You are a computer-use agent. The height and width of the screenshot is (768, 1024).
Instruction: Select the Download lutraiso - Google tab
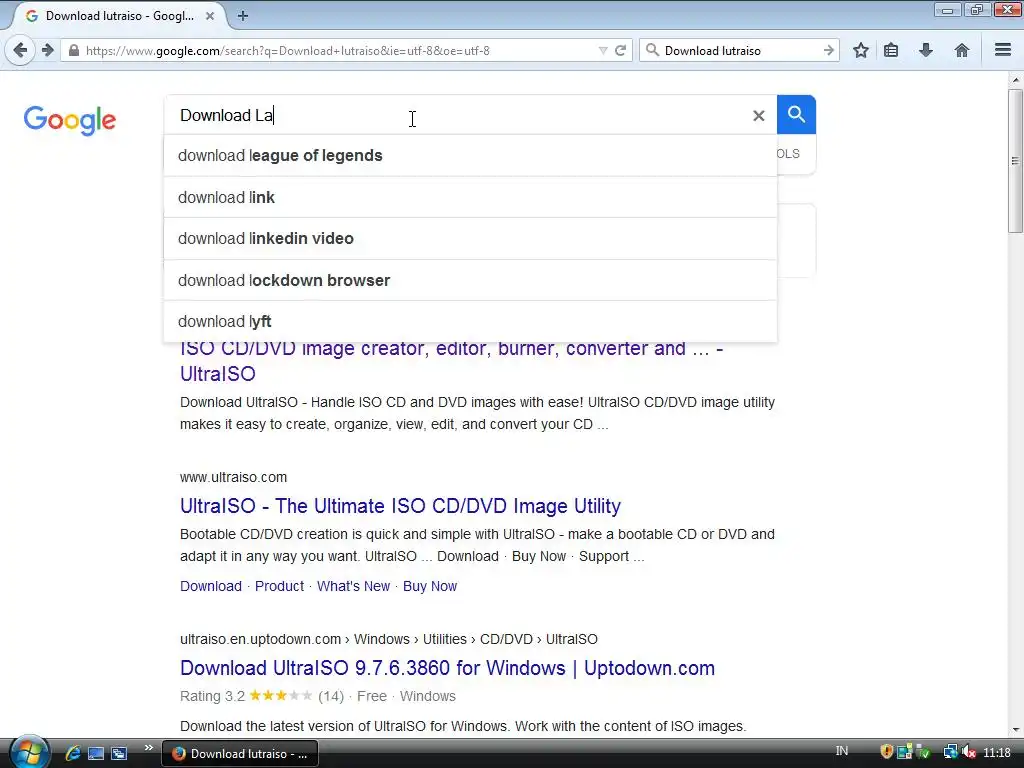(119, 16)
